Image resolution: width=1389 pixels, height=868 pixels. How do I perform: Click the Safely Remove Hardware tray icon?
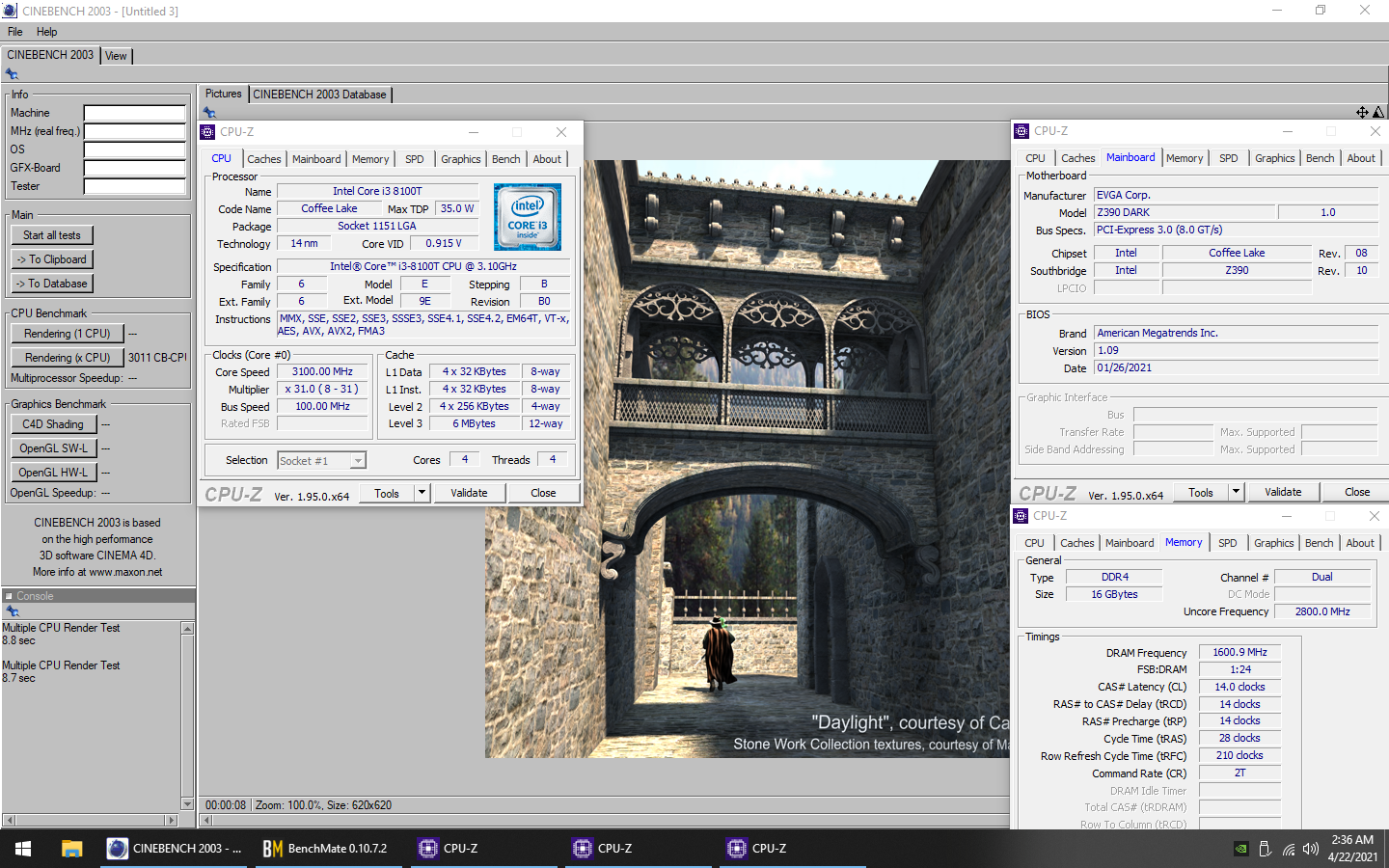click(1265, 849)
